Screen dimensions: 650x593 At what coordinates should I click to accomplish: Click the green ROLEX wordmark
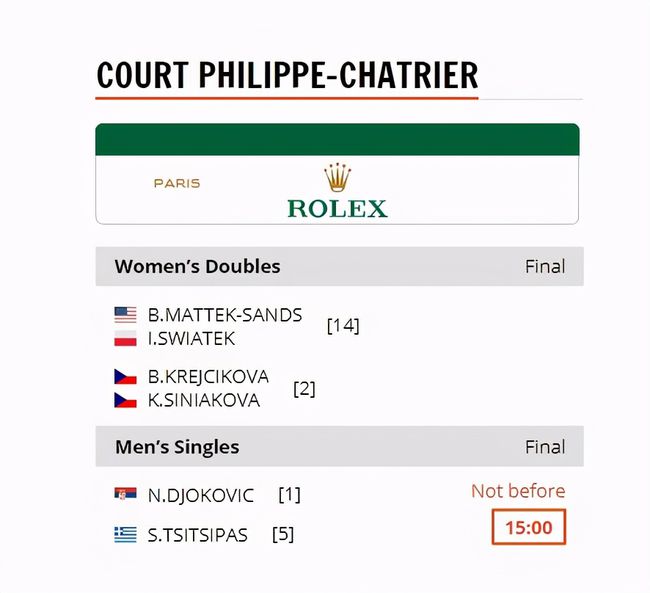(337, 209)
